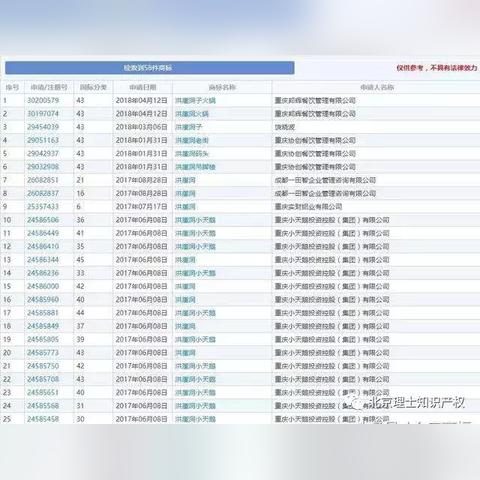Open registration number 24586000 in row 15

coord(43,286)
